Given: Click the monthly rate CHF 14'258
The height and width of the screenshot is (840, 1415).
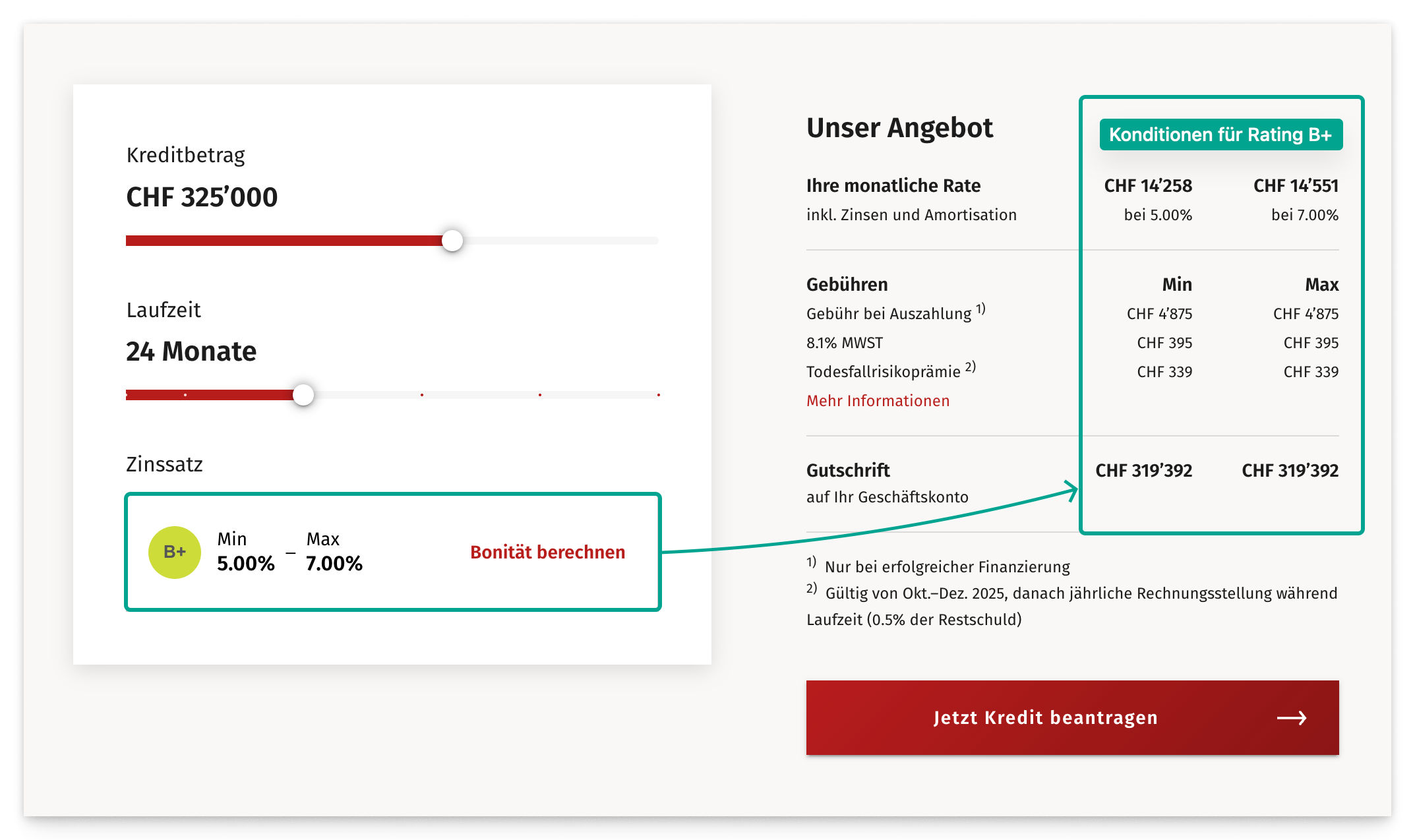Looking at the screenshot, I should point(1148,186).
